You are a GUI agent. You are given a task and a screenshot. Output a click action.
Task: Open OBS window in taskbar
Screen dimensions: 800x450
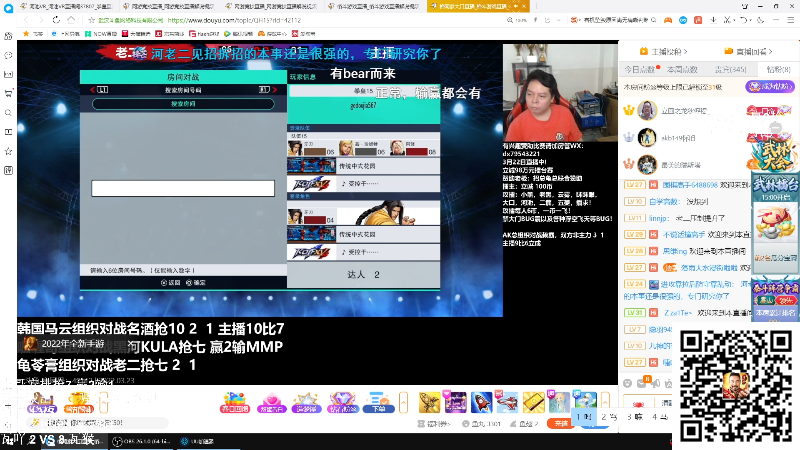tap(141, 441)
